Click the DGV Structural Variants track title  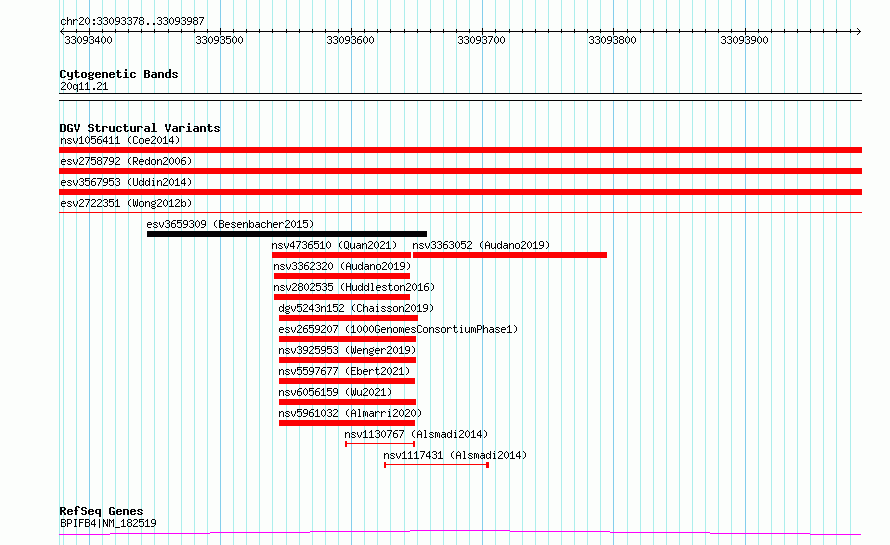click(140, 128)
